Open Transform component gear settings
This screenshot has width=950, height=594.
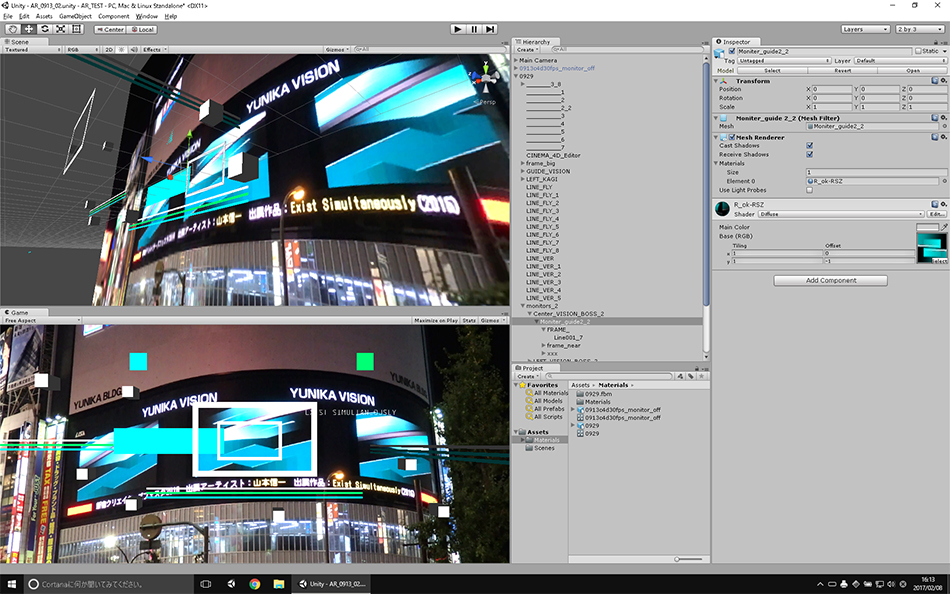(943, 81)
